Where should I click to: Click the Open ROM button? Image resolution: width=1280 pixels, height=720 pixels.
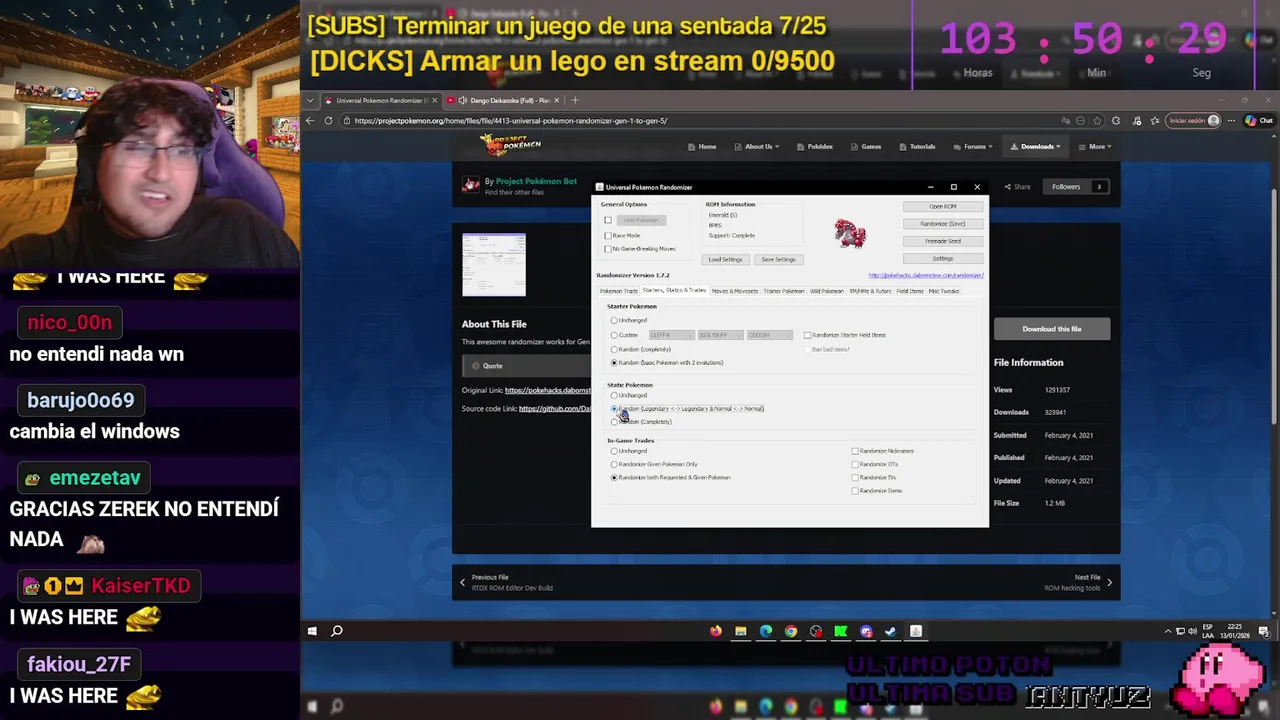point(943,207)
